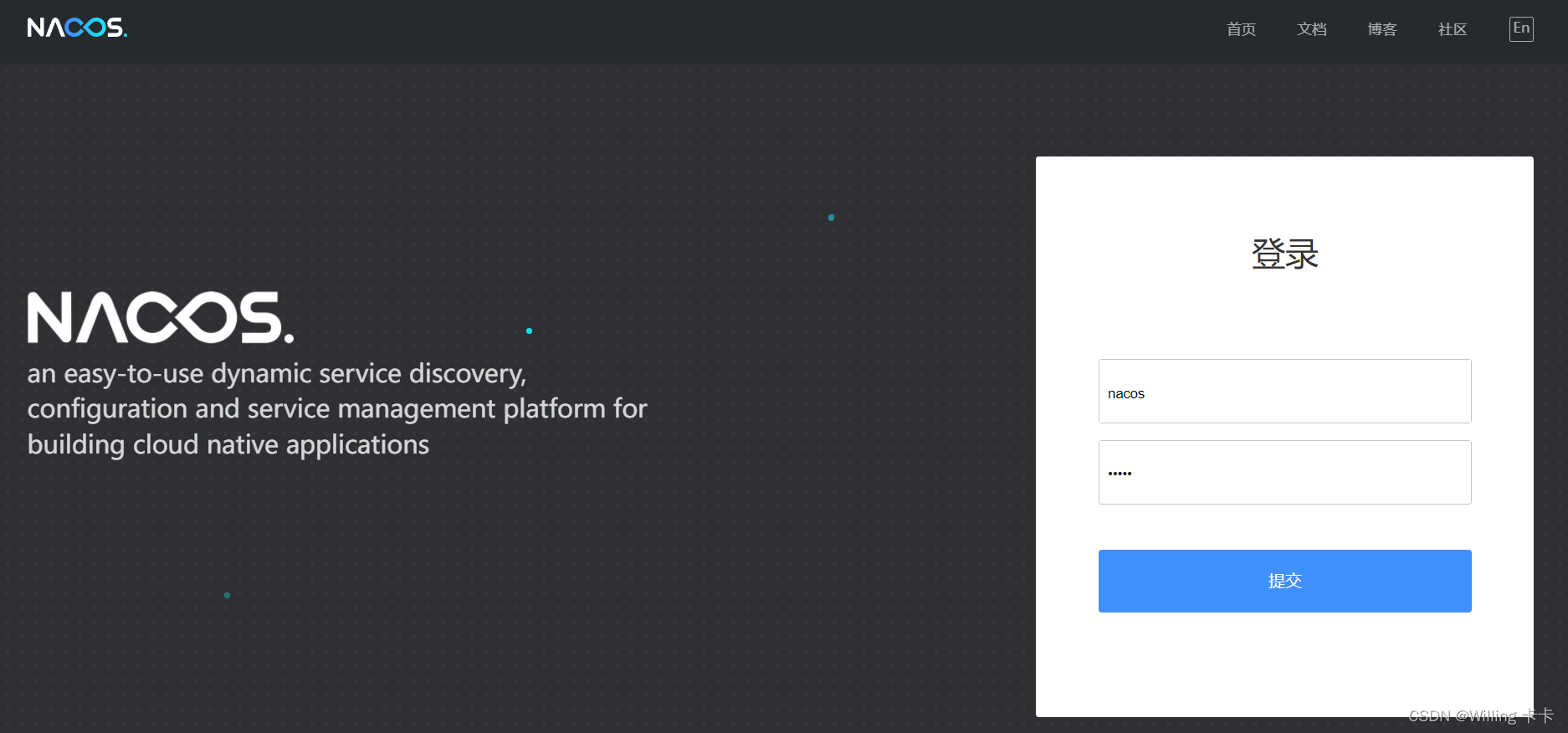Screen dimensions: 1568x733
Task: Focus the username field containing nacos
Action: pyautogui.click(x=1284, y=392)
